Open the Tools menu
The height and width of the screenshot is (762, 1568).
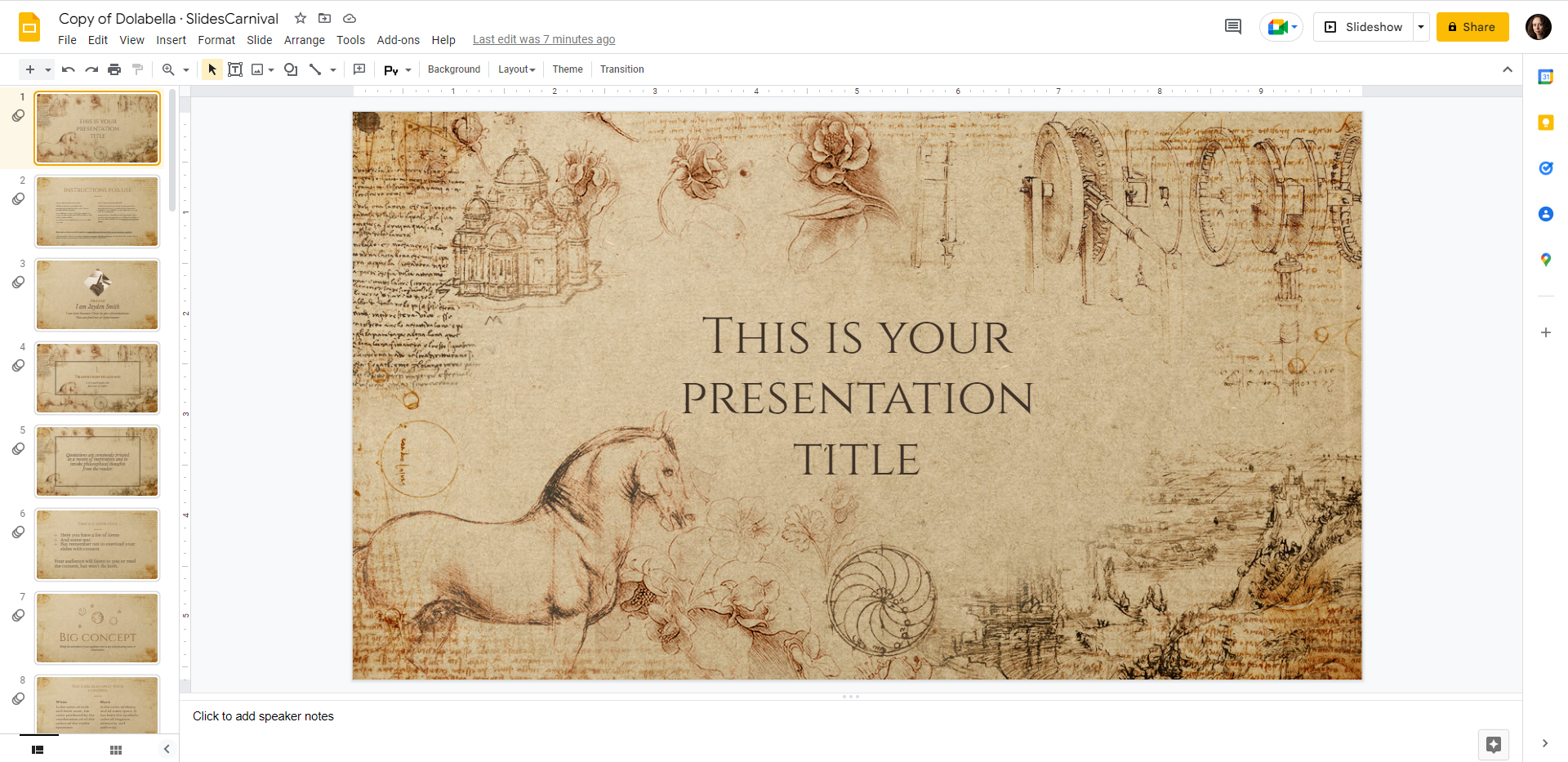pos(351,40)
